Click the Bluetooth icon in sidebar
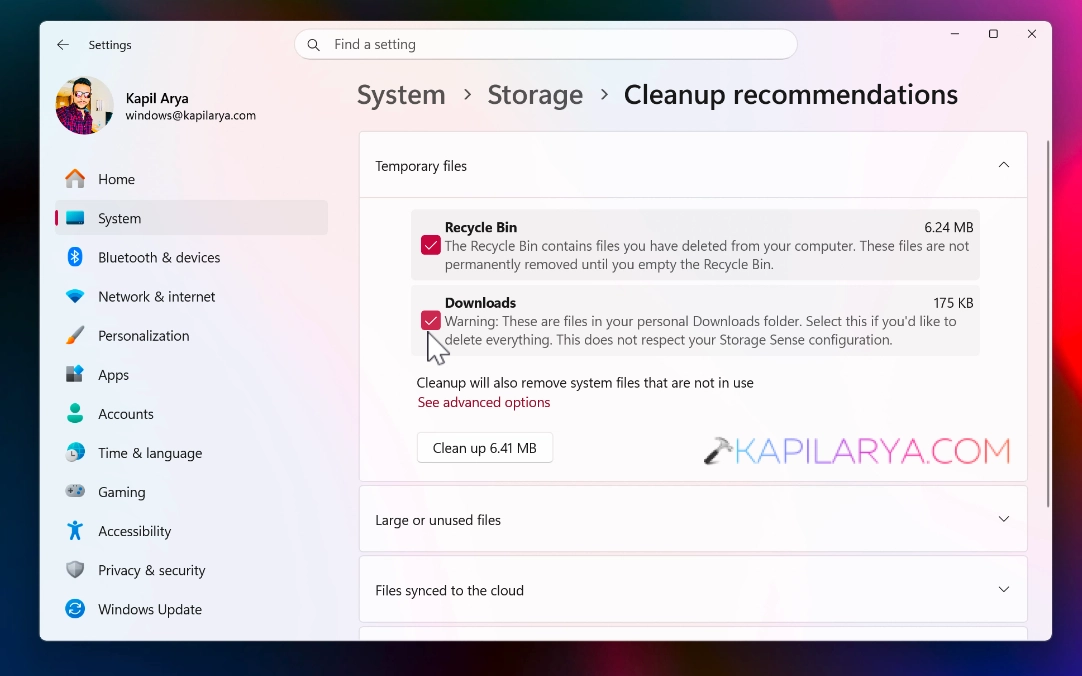 75,257
